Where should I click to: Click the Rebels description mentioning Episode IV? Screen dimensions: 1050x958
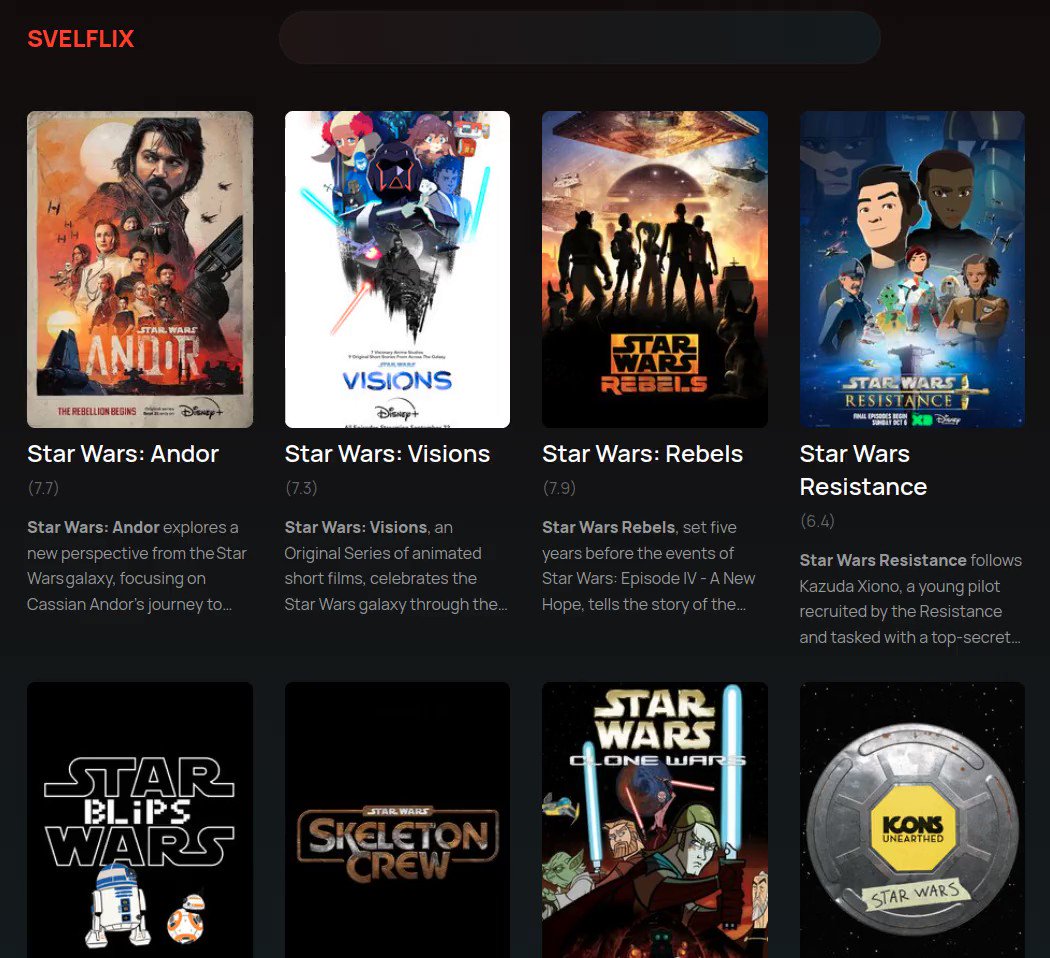[649, 566]
